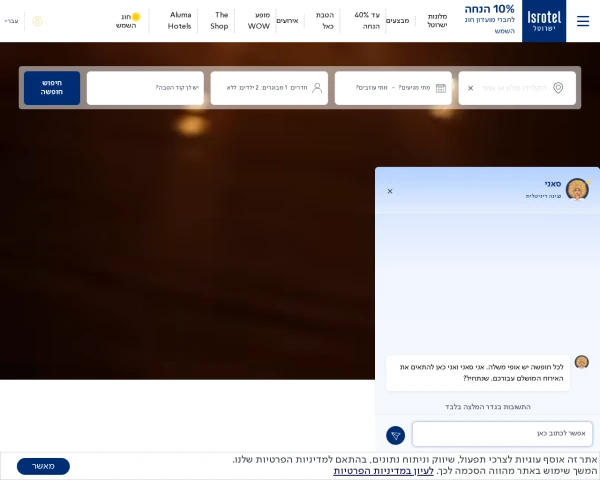Open מבצעים menu item
The width and height of the screenshot is (600, 480).
click(x=398, y=21)
